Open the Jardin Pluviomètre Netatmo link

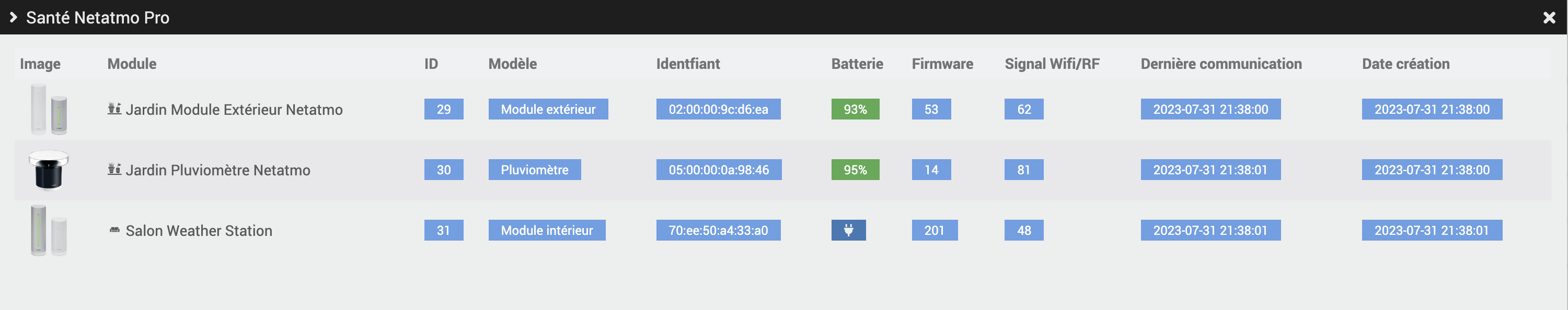pos(217,170)
